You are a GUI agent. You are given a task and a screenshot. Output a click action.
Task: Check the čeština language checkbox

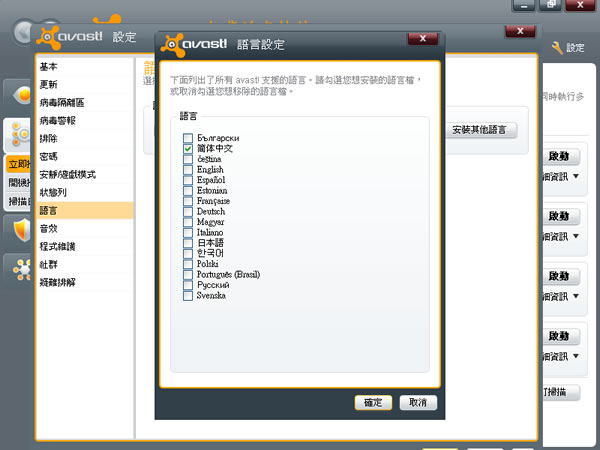pos(188,159)
